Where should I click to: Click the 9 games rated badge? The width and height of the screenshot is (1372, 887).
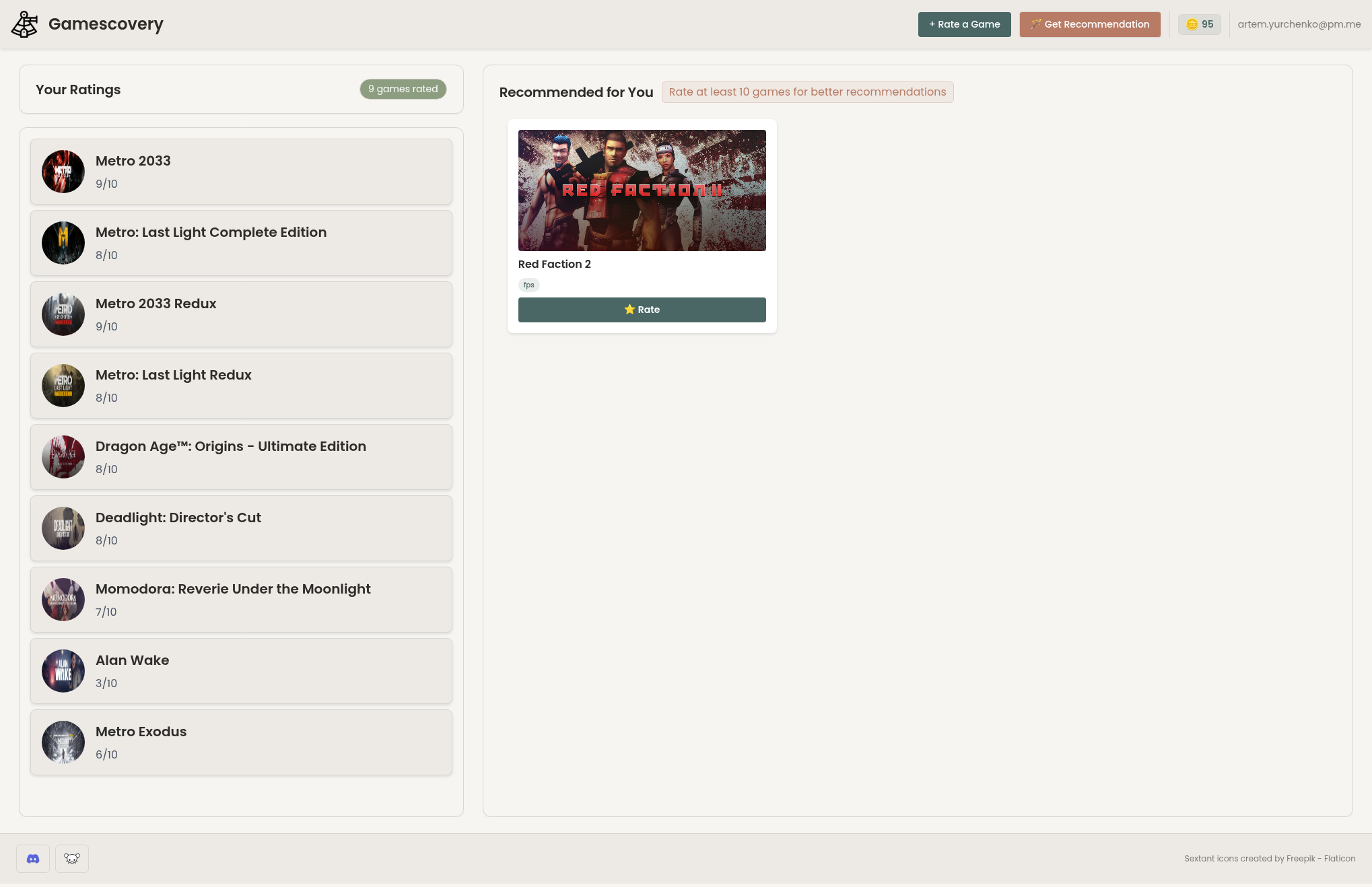pyautogui.click(x=403, y=89)
